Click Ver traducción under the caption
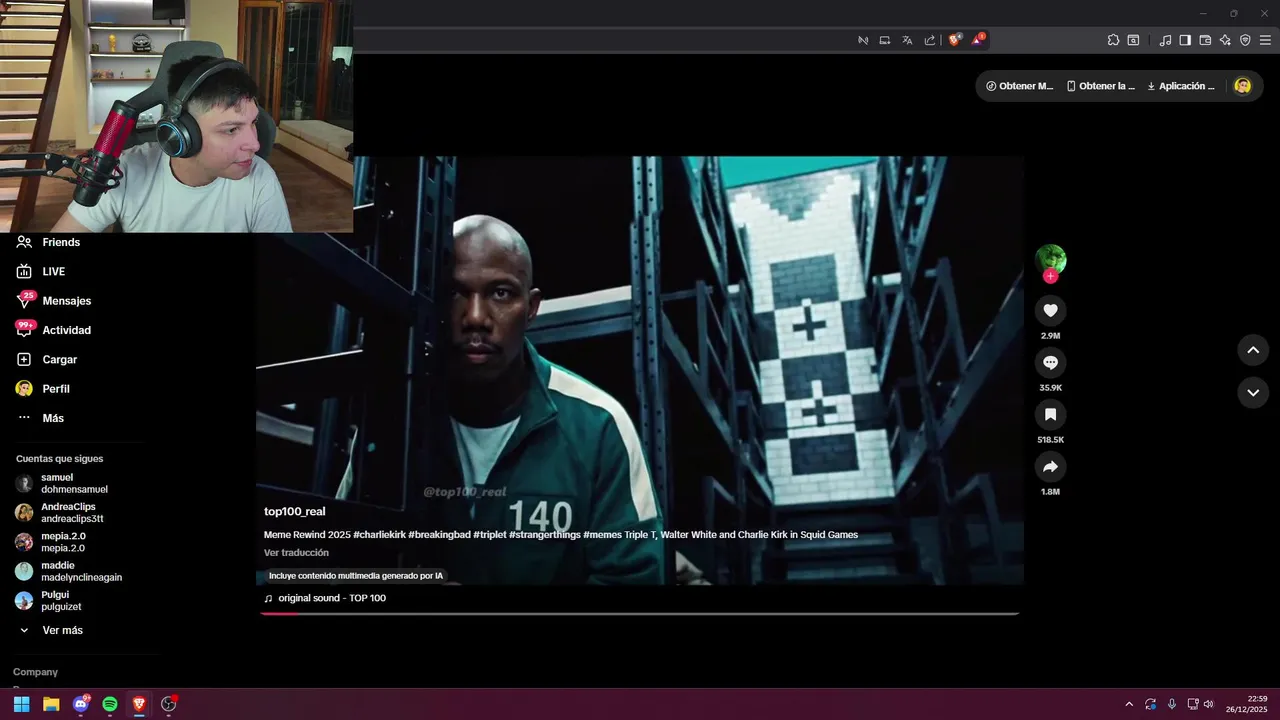Image resolution: width=1280 pixels, height=720 pixels. 296,552
